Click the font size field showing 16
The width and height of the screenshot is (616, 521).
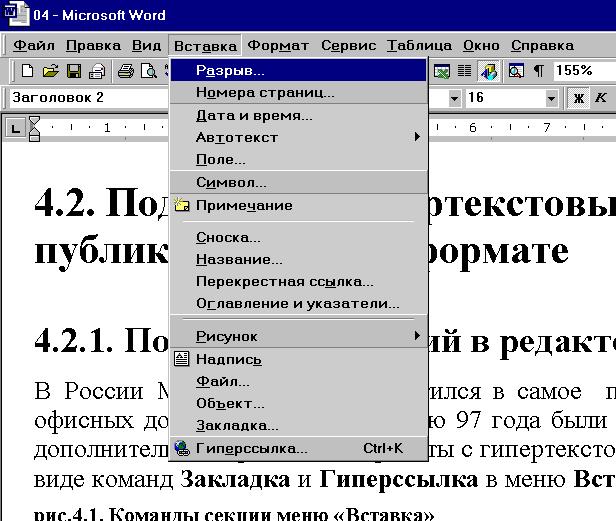pyautogui.click(x=505, y=97)
